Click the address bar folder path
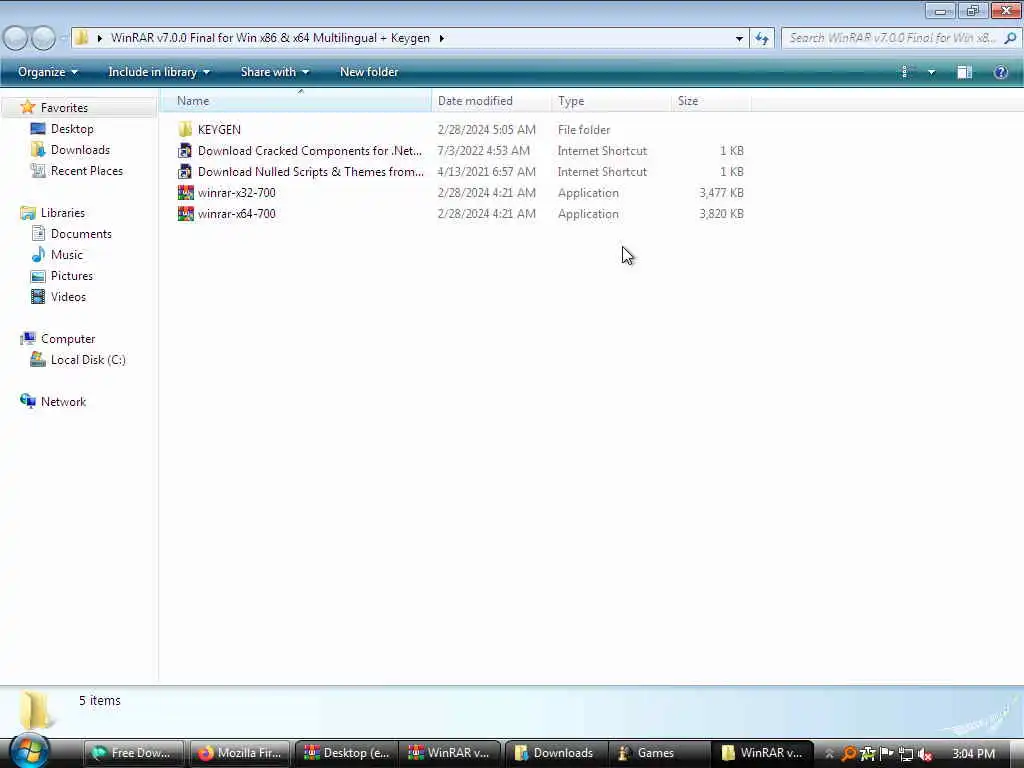The image size is (1024, 768). (270, 38)
